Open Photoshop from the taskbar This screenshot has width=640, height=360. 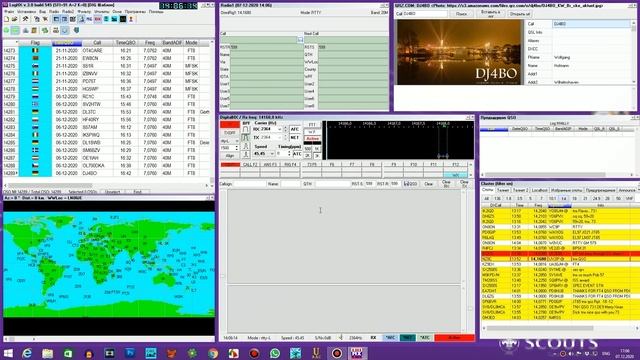(x=130, y=353)
